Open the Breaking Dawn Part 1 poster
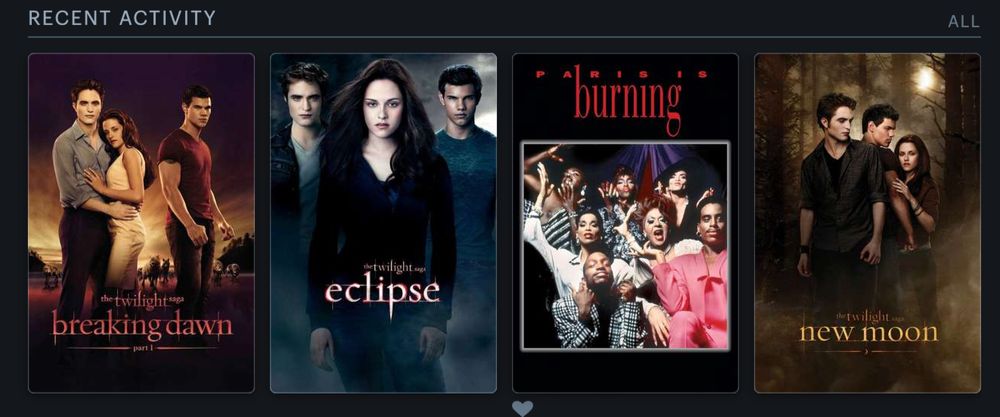The image size is (1000, 417). pyautogui.click(x=142, y=223)
